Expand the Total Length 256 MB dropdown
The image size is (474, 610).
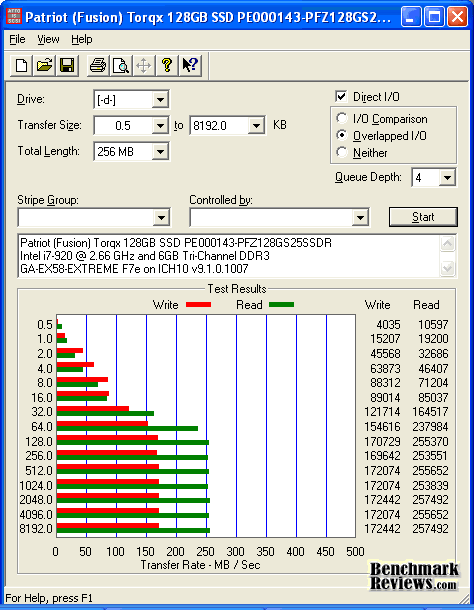(160, 152)
